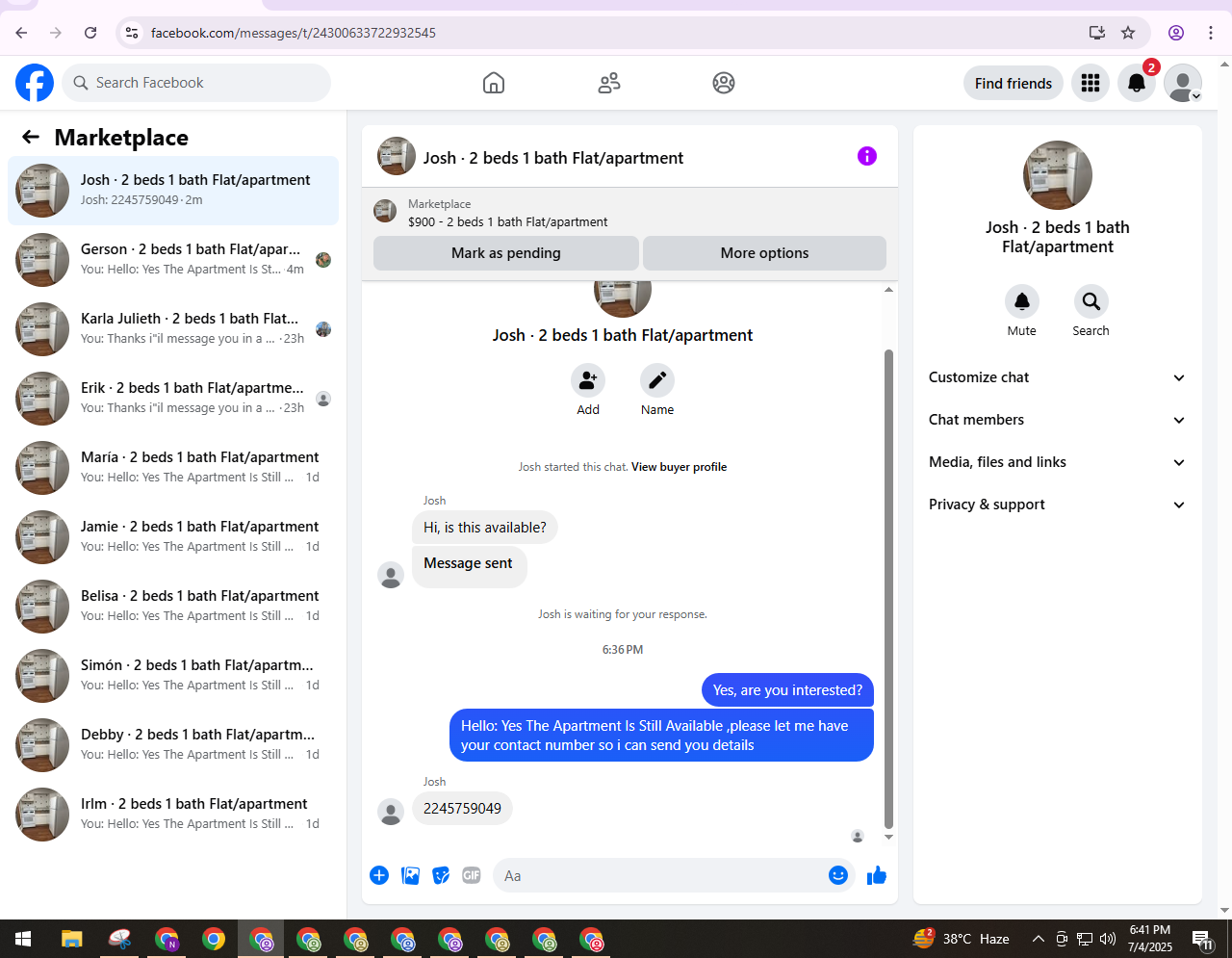The image size is (1232, 958).
Task: Send a thumbs-up like
Action: pos(877,875)
